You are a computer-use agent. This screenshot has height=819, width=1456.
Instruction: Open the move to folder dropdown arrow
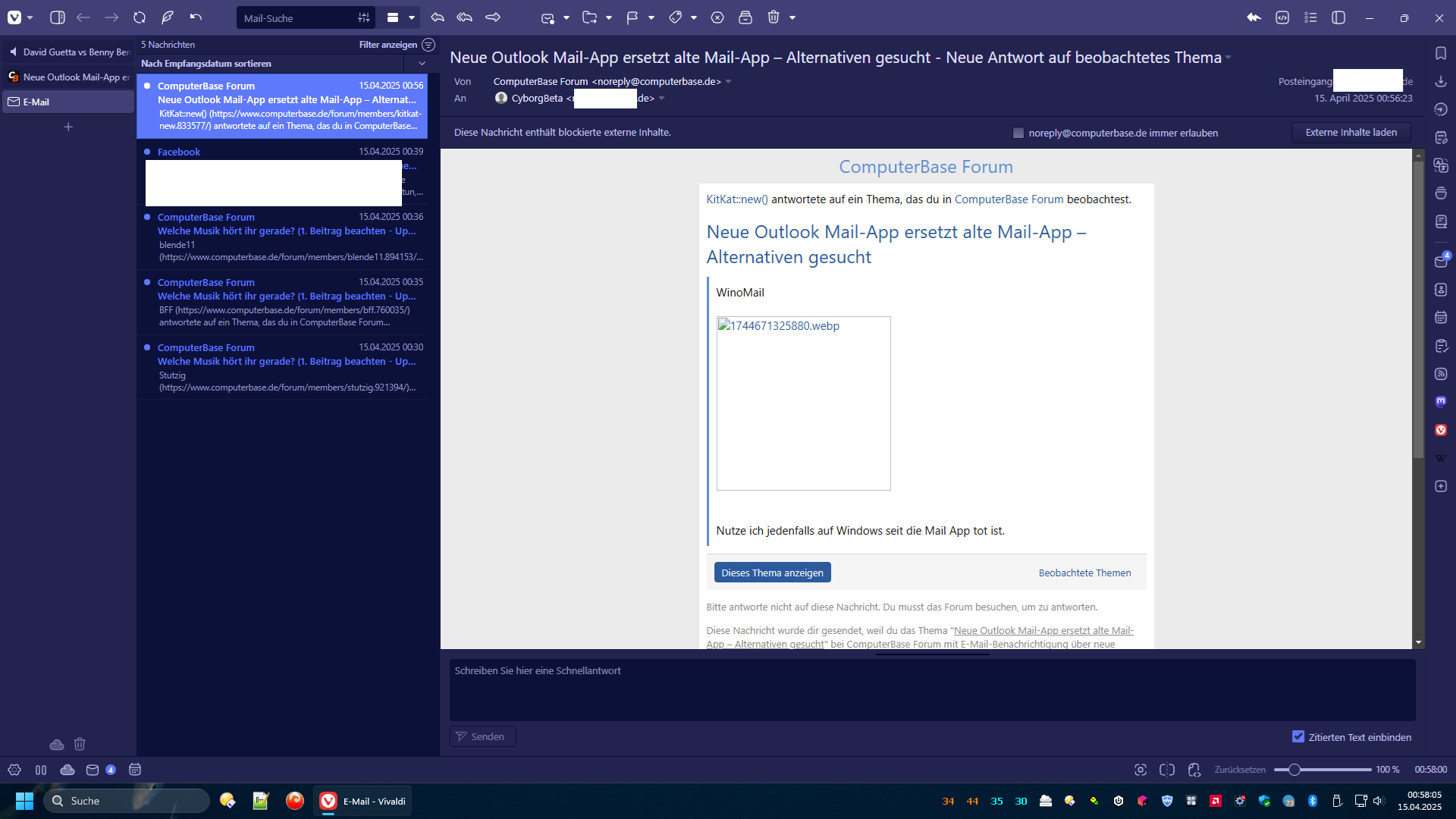pyautogui.click(x=609, y=17)
